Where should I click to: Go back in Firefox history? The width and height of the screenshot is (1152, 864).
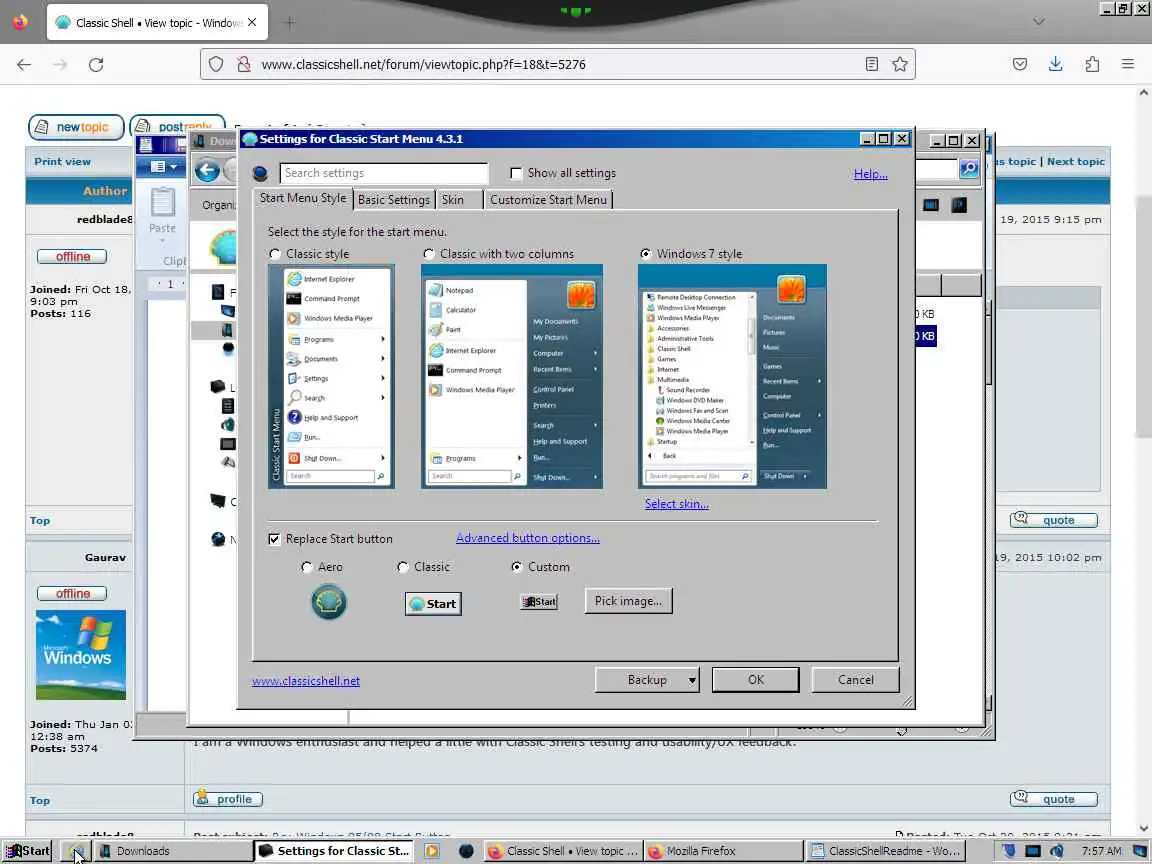24,65
